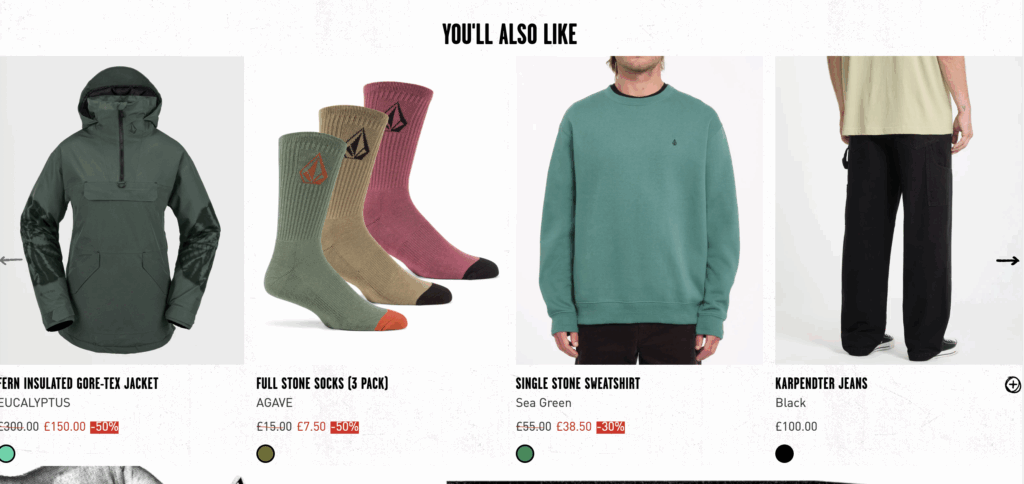
Task: Select the mint eucalyptus color swatch
Action: point(7,453)
